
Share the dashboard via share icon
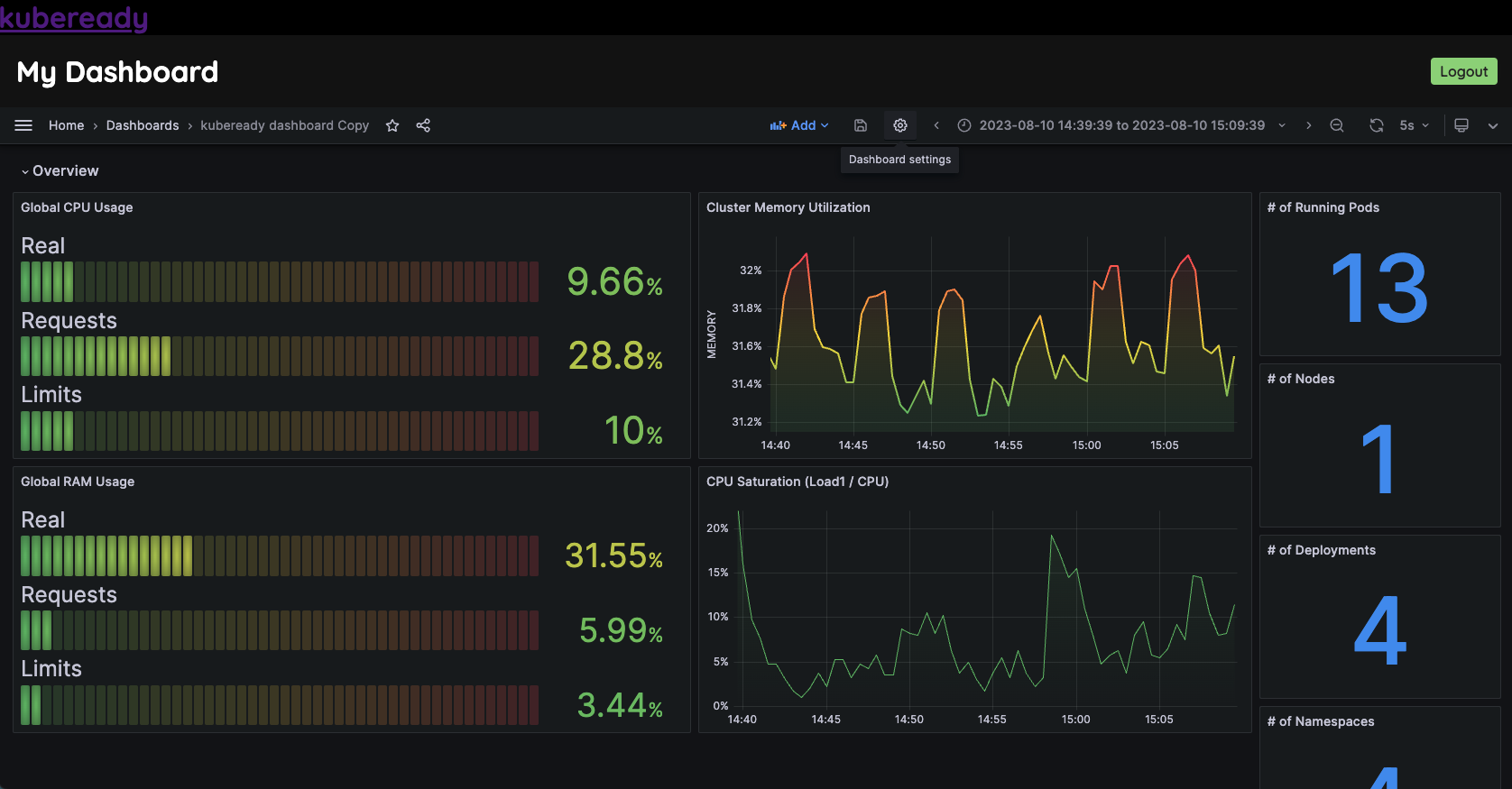pyautogui.click(x=423, y=125)
